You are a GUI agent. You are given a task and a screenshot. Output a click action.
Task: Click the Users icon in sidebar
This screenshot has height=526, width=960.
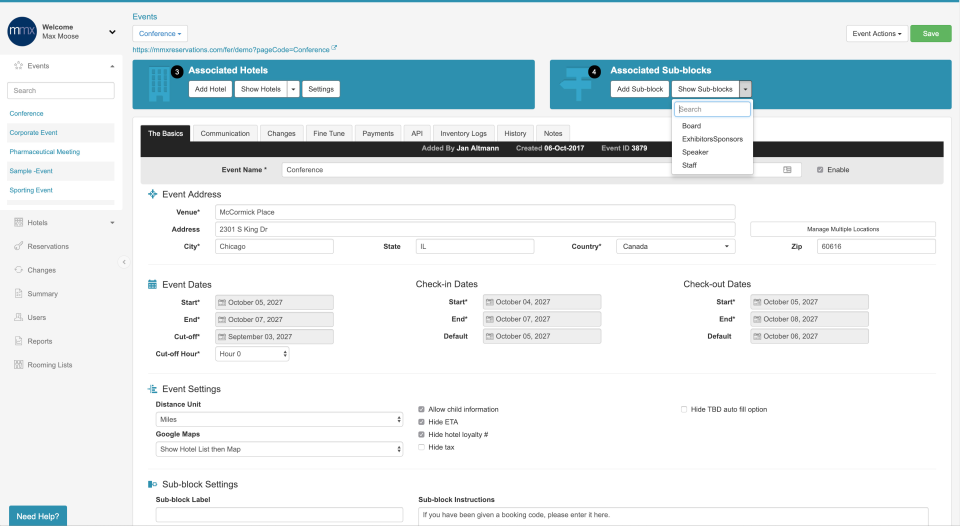click(18, 317)
